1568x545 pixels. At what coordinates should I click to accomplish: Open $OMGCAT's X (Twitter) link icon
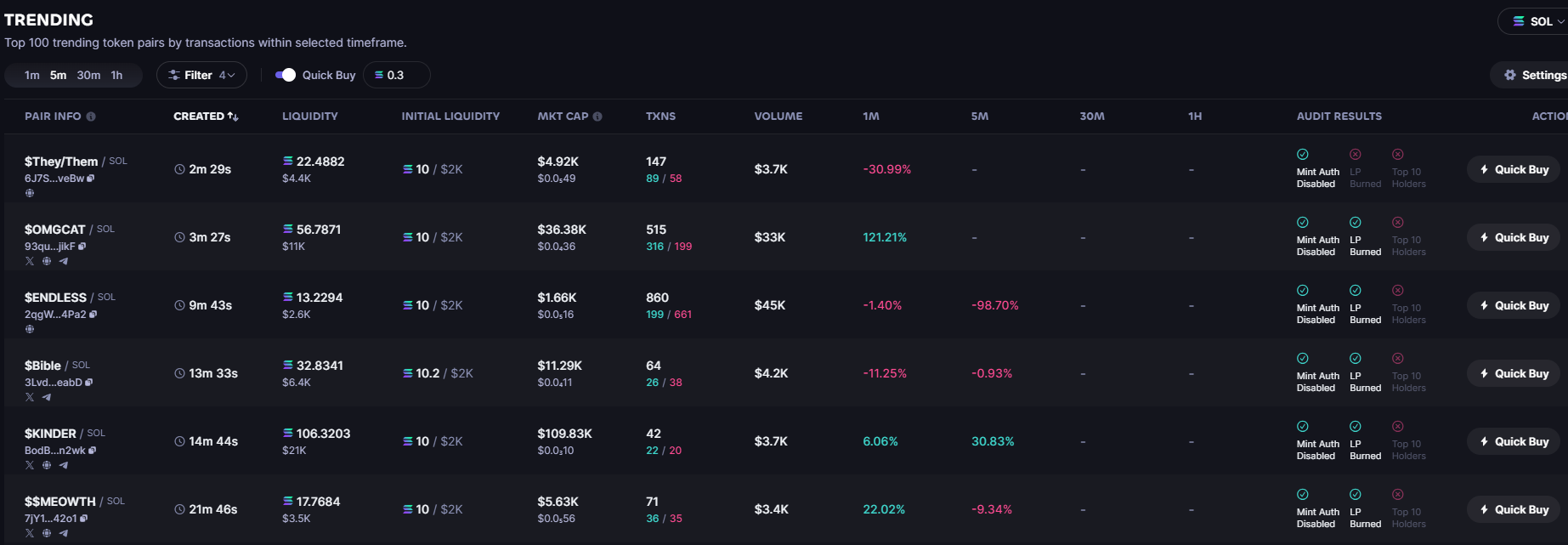point(30,261)
